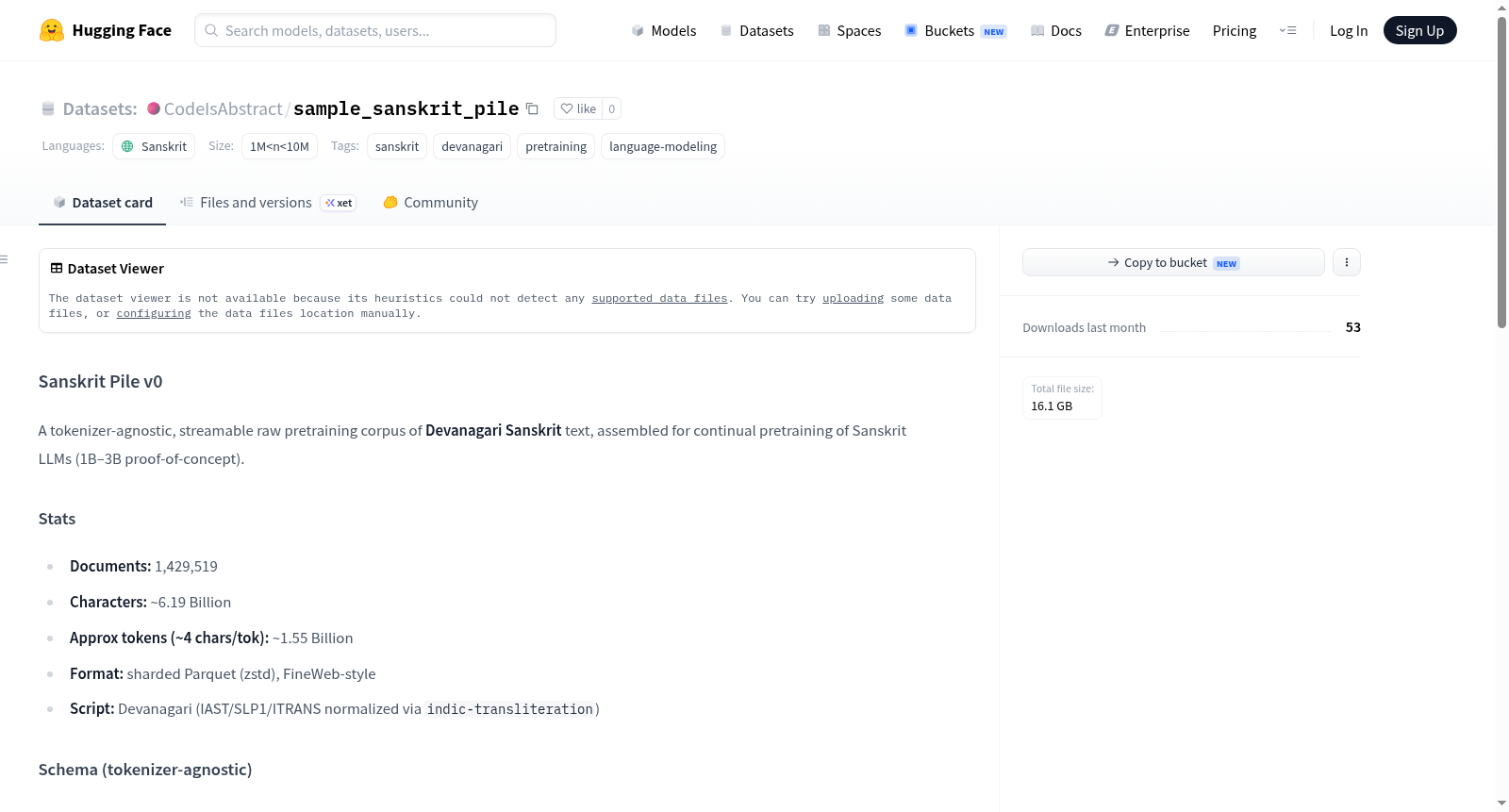The image size is (1509, 812).
Task: Click the Copy to bucket button
Action: coord(1173,262)
